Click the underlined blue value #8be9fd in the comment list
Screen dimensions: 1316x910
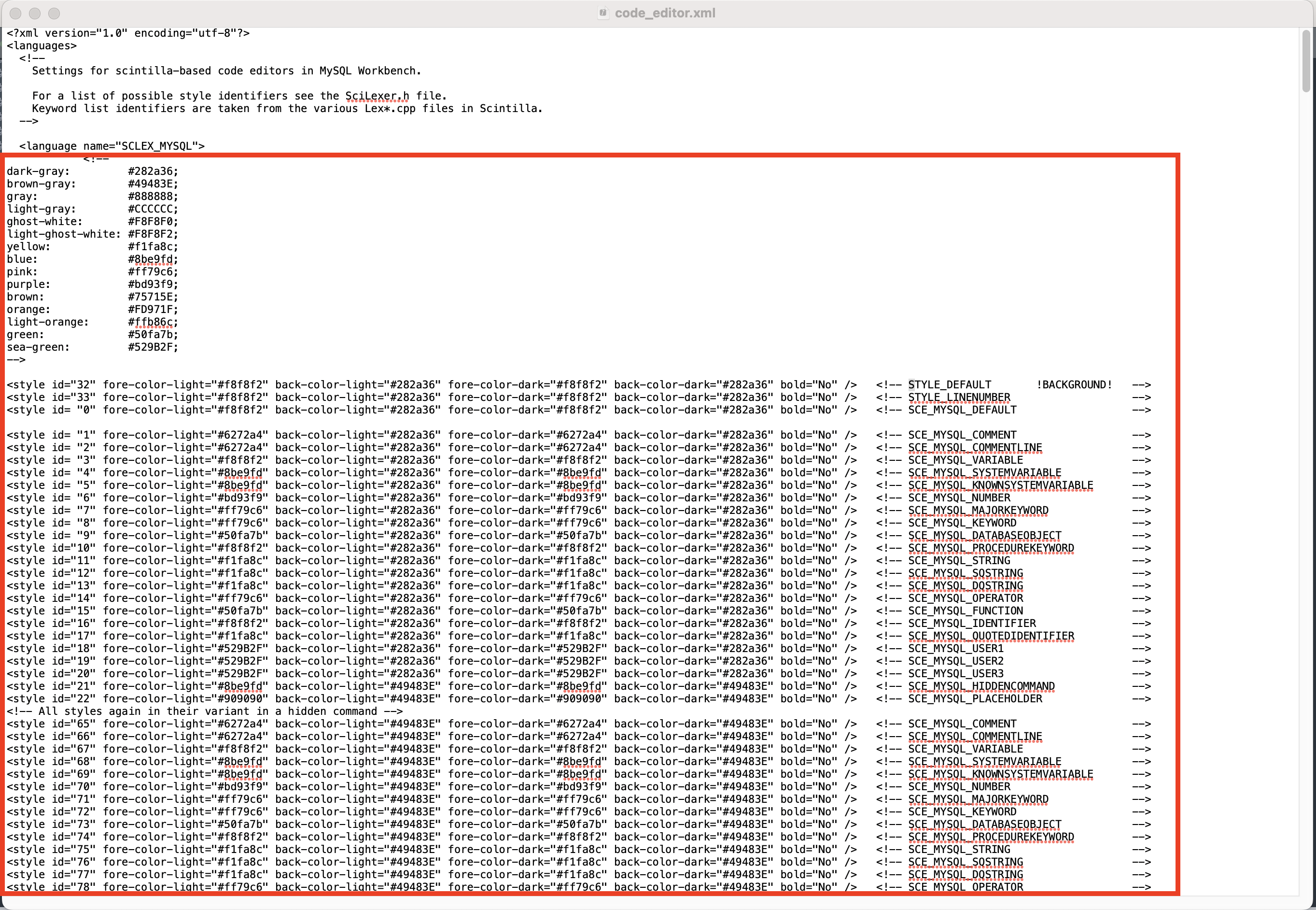pos(152,259)
